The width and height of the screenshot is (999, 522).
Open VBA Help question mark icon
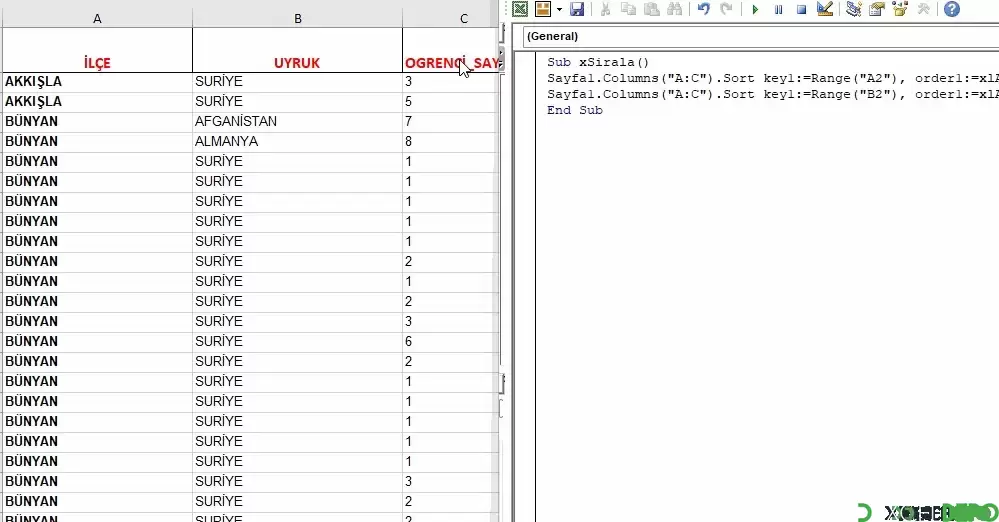pos(952,9)
